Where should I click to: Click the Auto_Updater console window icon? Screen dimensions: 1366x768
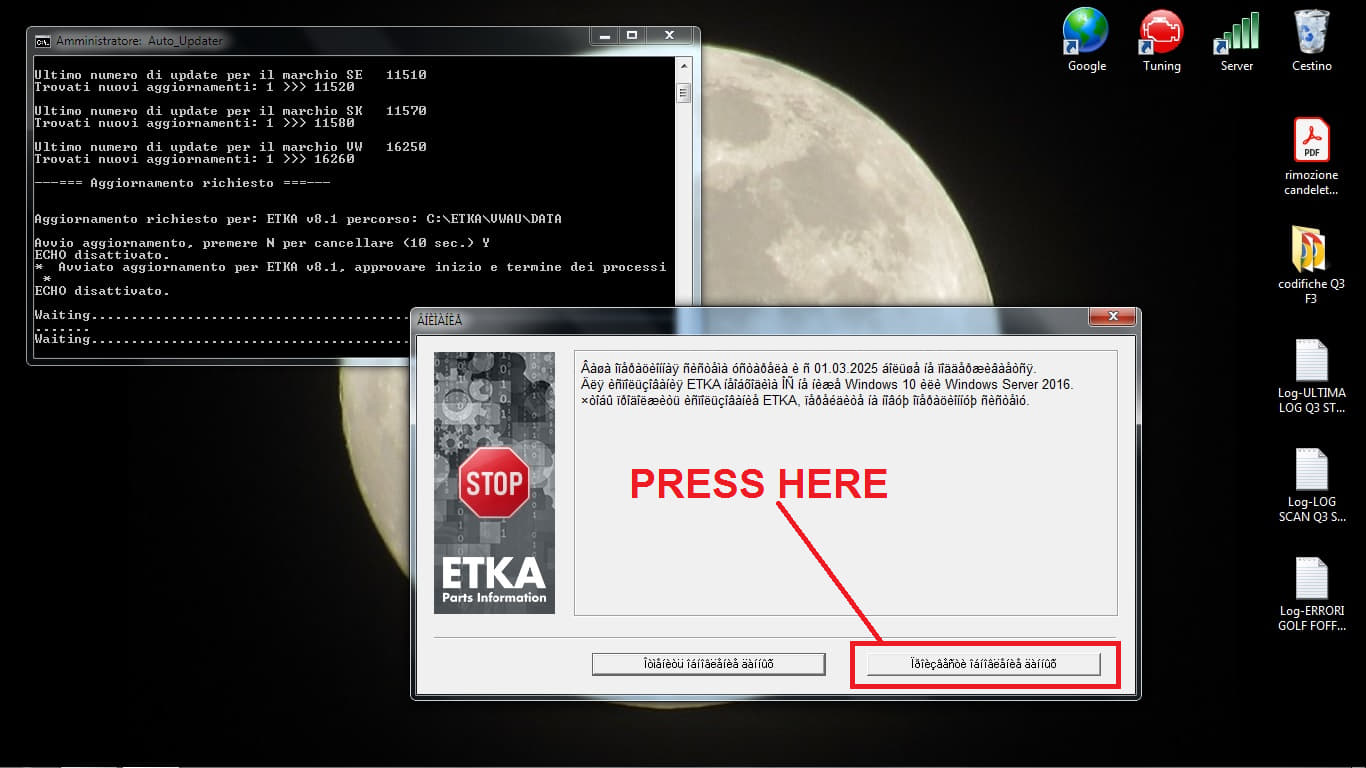[43, 41]
